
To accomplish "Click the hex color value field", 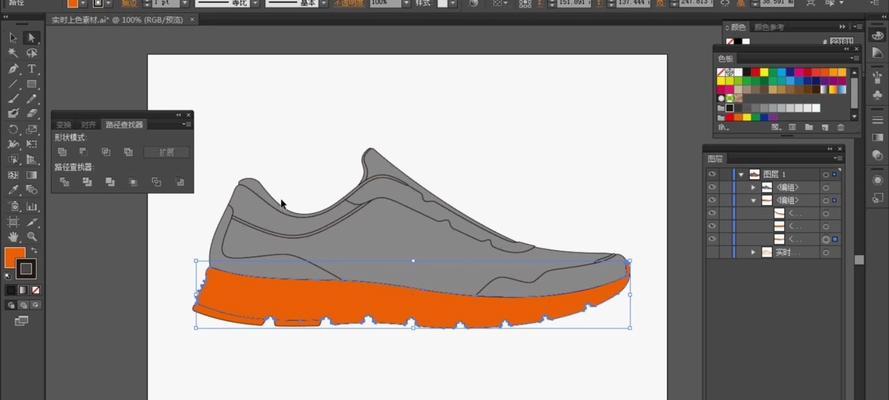I will coord(842,41).
